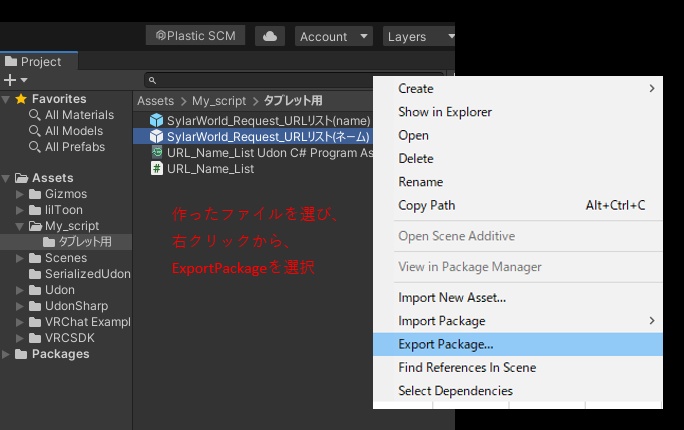Click the VRCSDK folder icon

35,338
